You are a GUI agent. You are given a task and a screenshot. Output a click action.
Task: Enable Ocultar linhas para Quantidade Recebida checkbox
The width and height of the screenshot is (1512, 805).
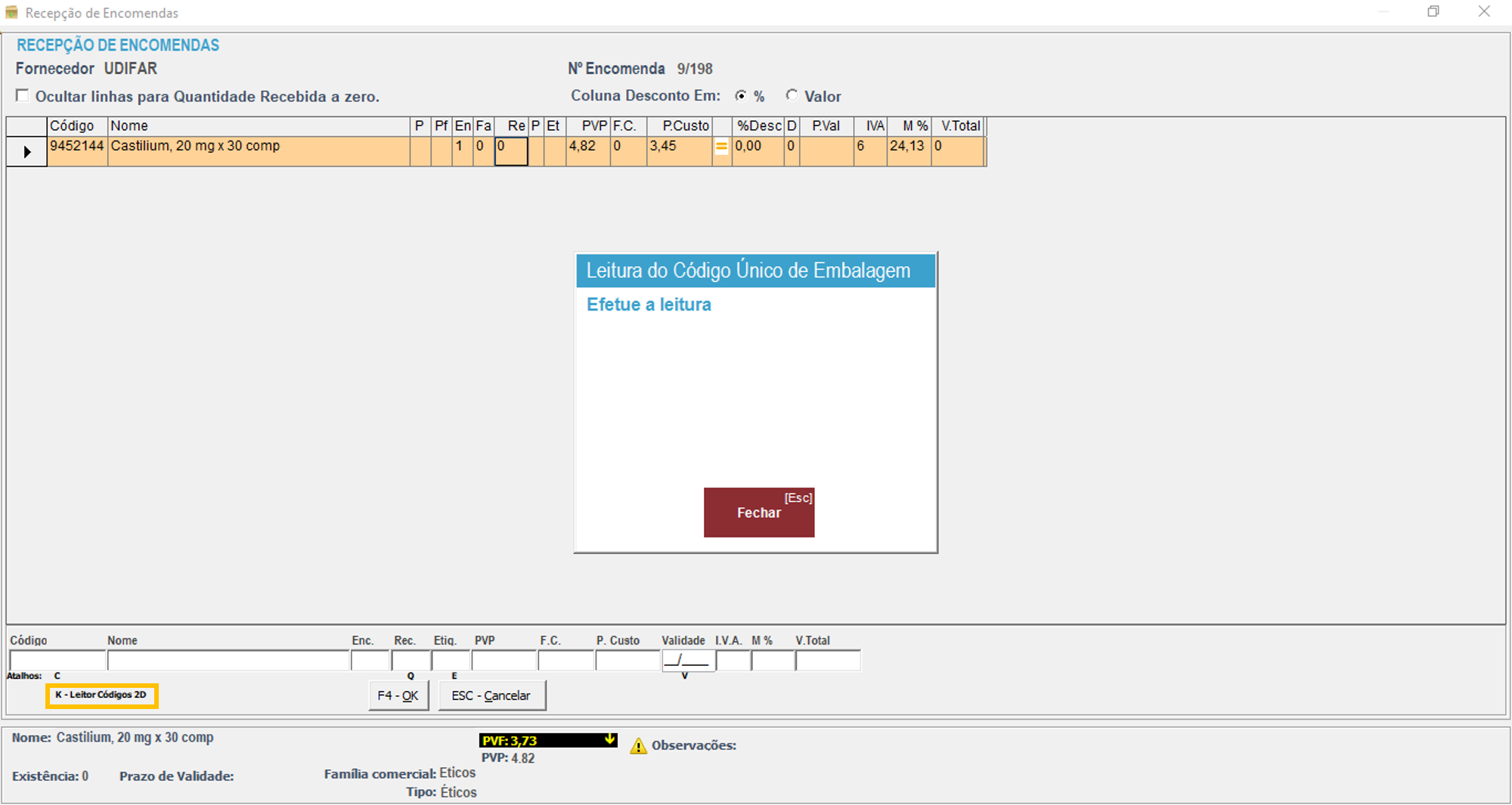tap(23, 96)
